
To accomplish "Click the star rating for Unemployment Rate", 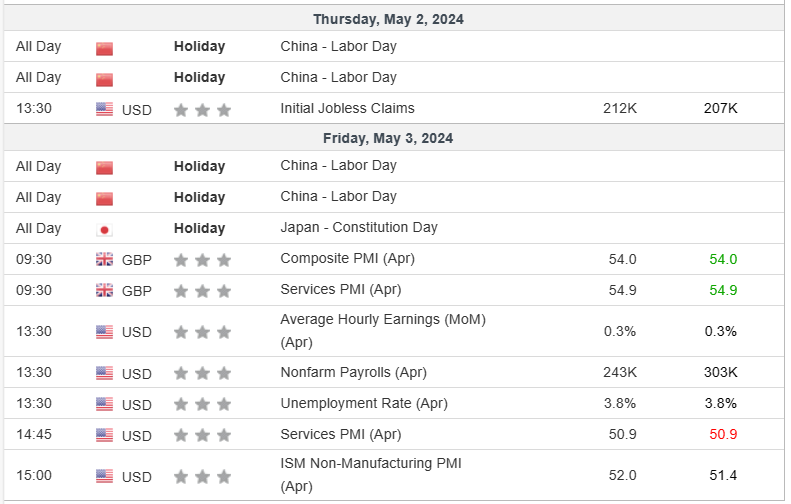I will tap(202, 404).
